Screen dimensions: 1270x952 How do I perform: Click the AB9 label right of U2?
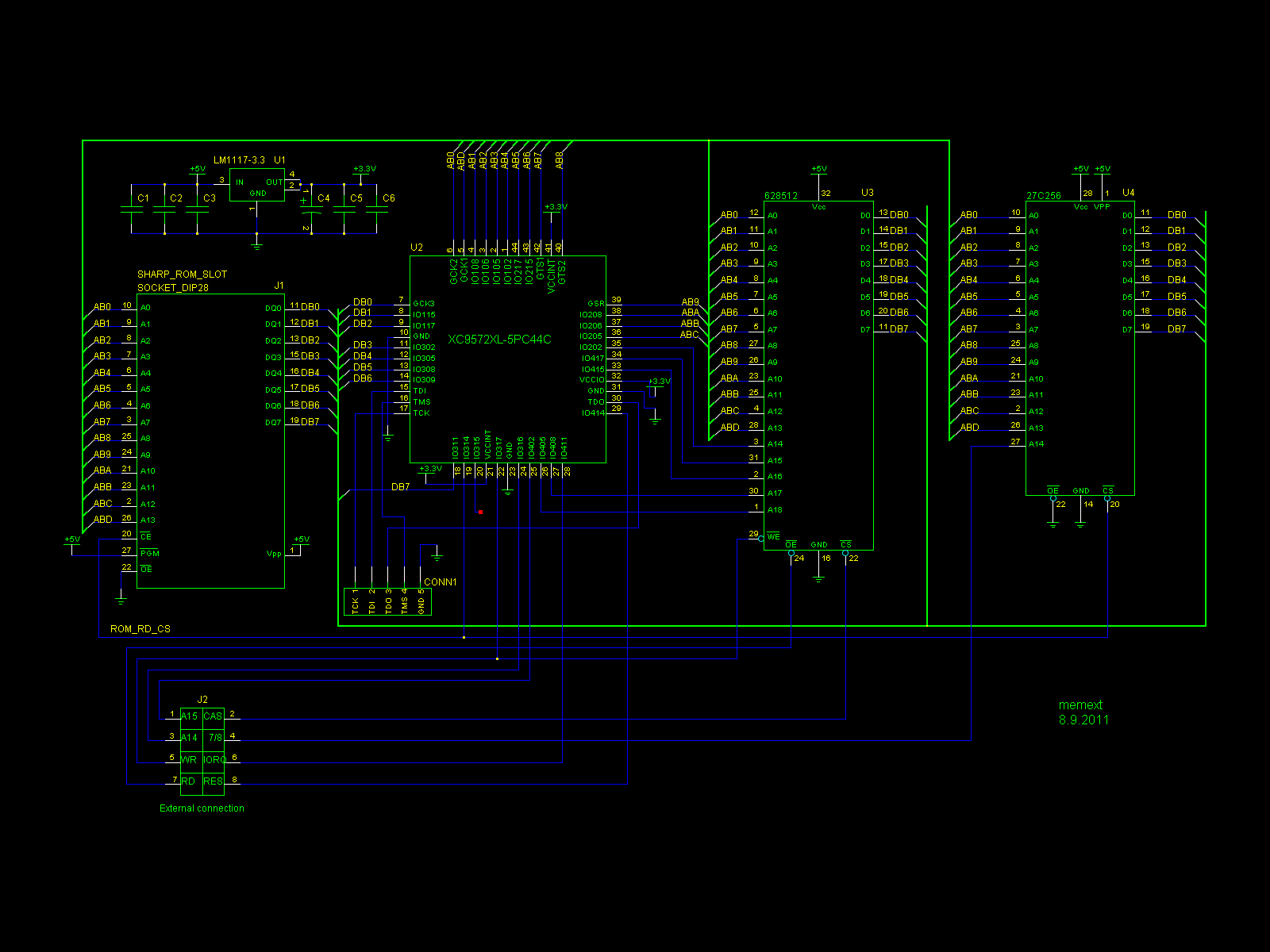click(x=691, y=302)
